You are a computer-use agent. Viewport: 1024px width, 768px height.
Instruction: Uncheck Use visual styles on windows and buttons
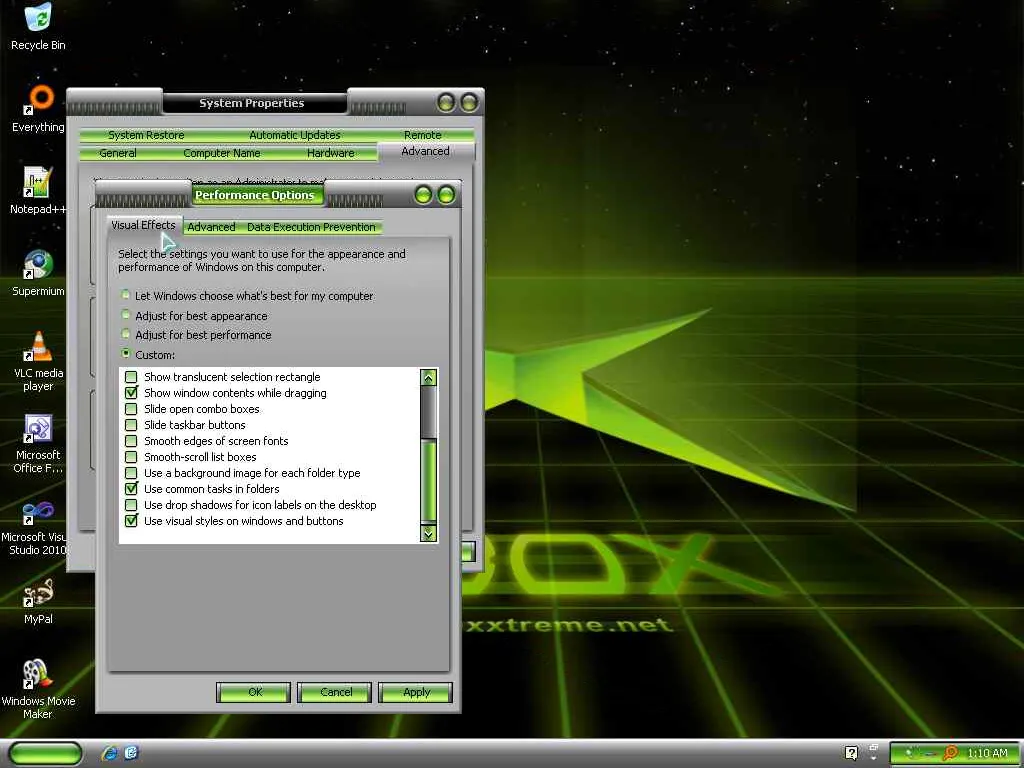click(131, 520)
